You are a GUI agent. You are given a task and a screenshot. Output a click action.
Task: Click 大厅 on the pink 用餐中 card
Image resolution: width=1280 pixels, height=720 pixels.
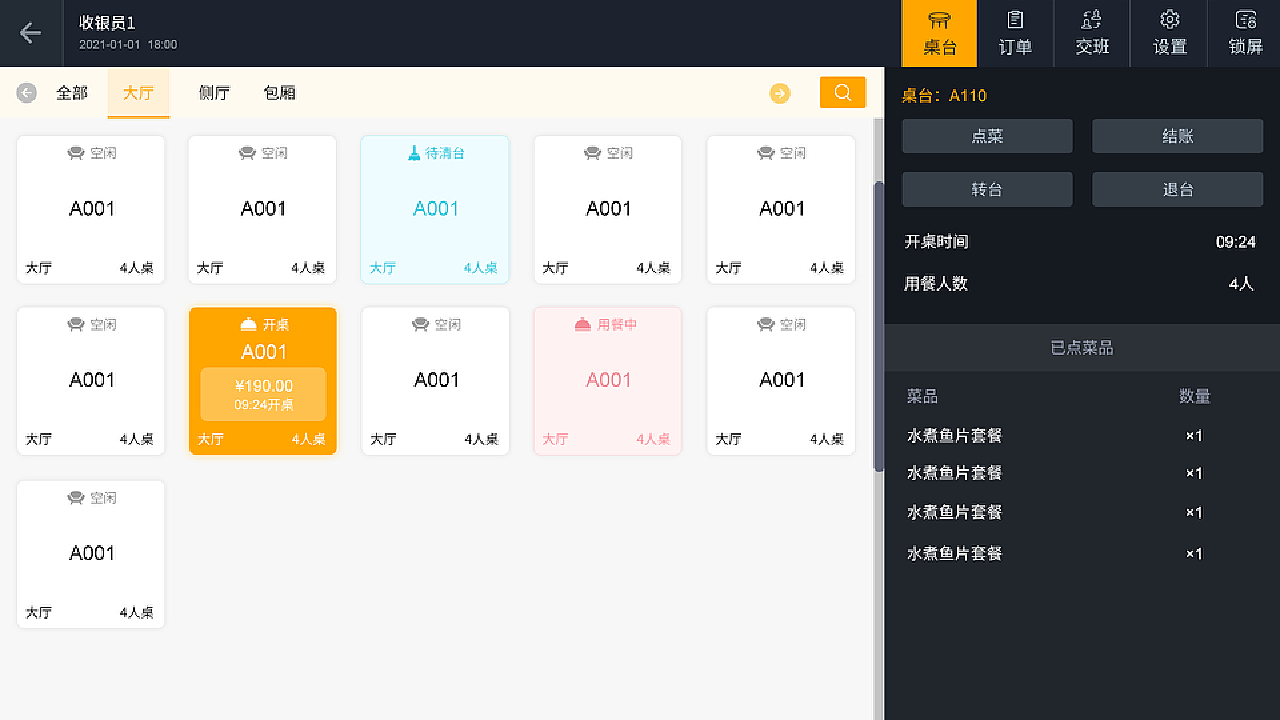(x=555, y=439)
